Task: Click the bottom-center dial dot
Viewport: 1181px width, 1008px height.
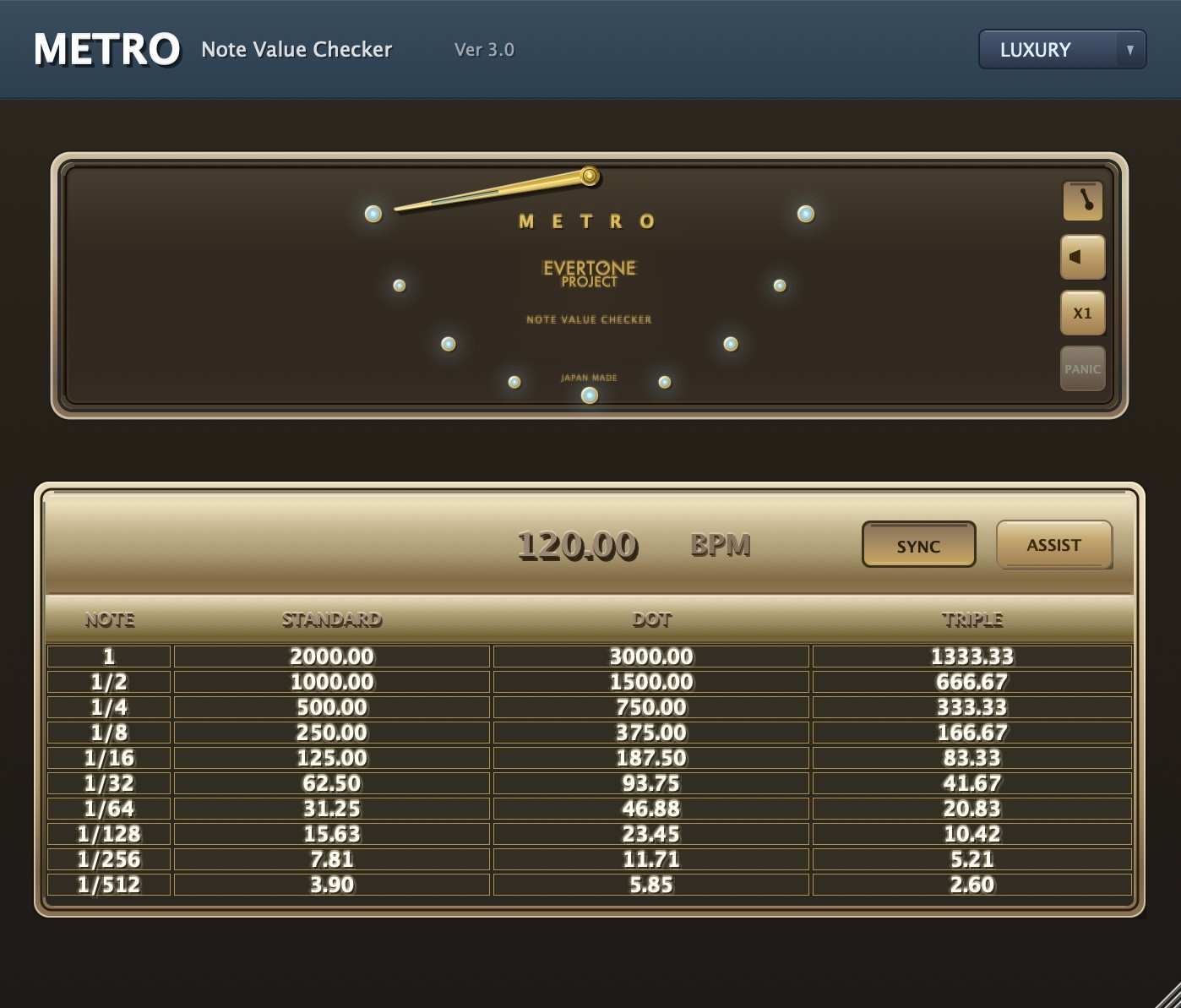Action: point(589,395)
